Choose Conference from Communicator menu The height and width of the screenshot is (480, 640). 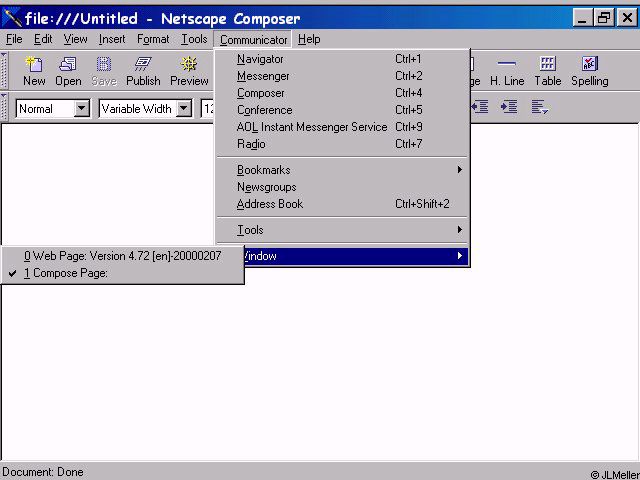(x=342, y=110)
